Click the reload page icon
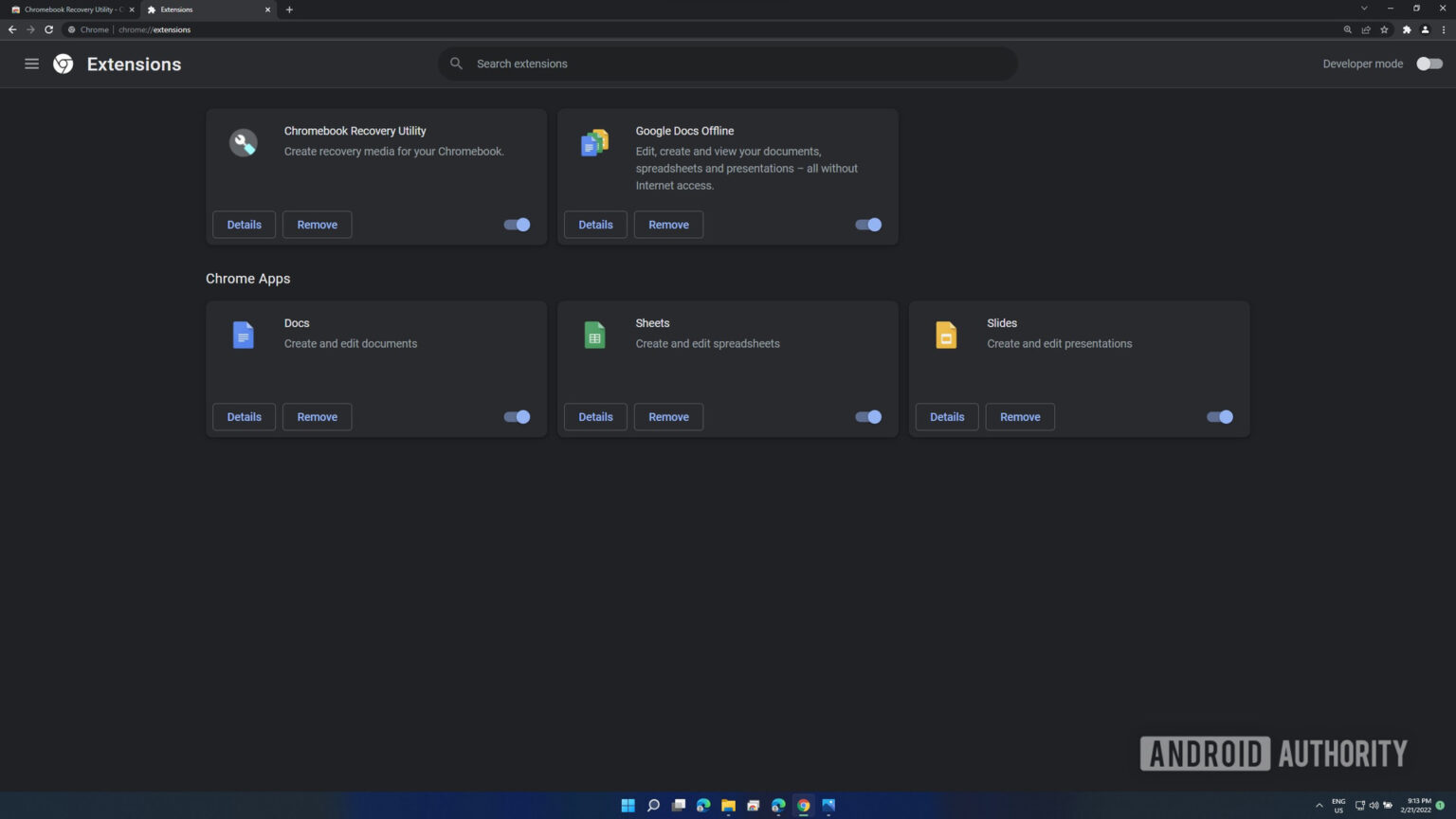This screenshot has width=1456, height=819. 47,29
